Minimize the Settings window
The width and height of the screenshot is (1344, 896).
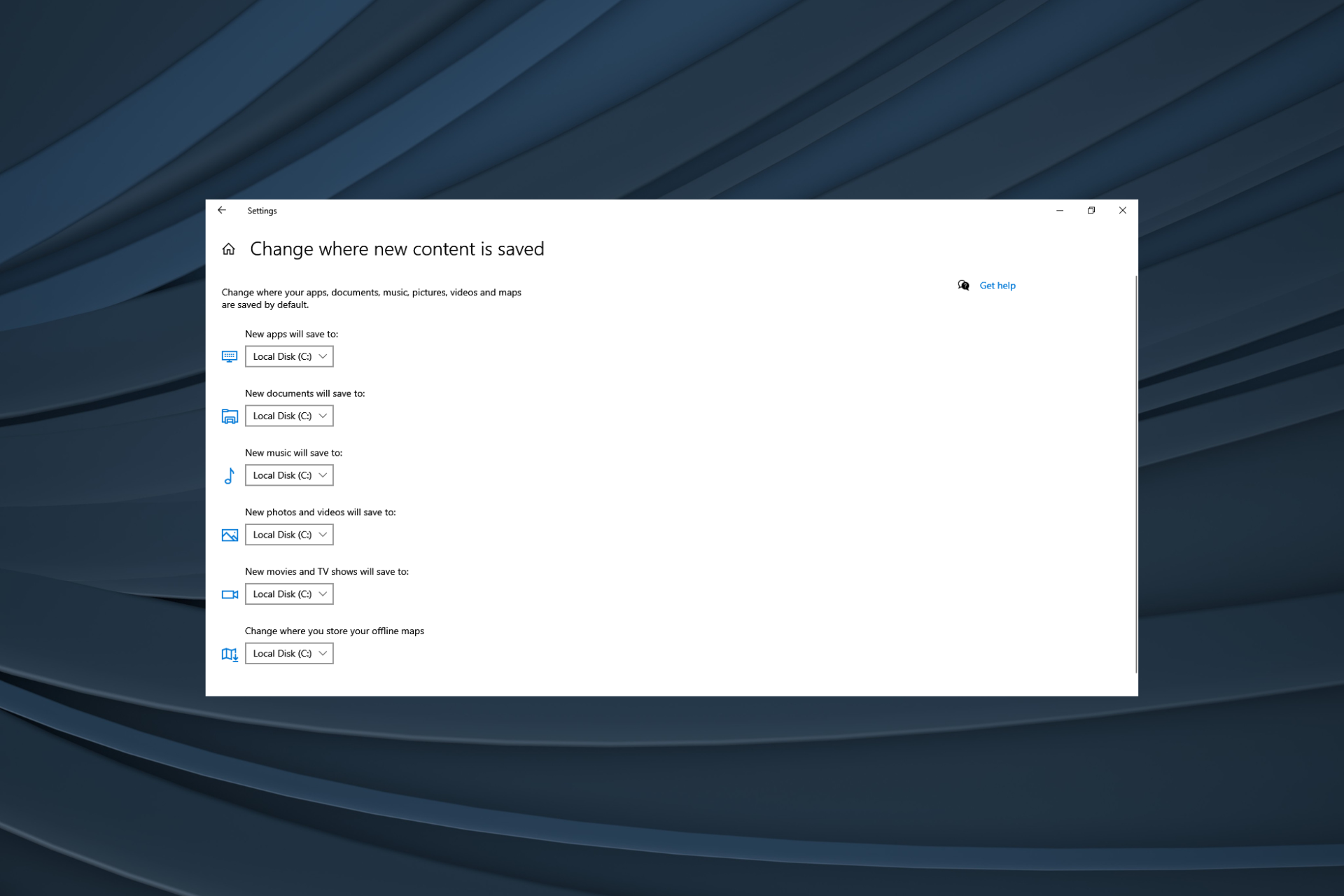1060,210
